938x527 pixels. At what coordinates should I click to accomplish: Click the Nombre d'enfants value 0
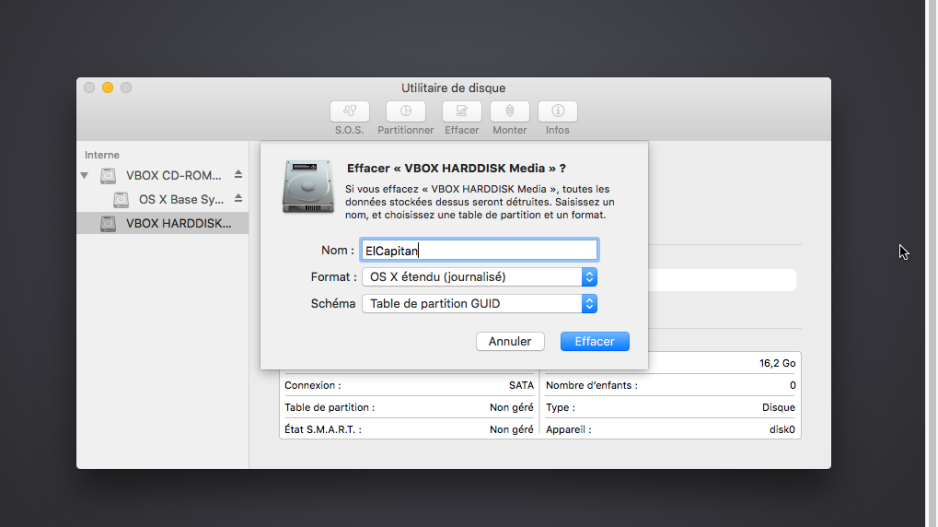click(793, 385)
